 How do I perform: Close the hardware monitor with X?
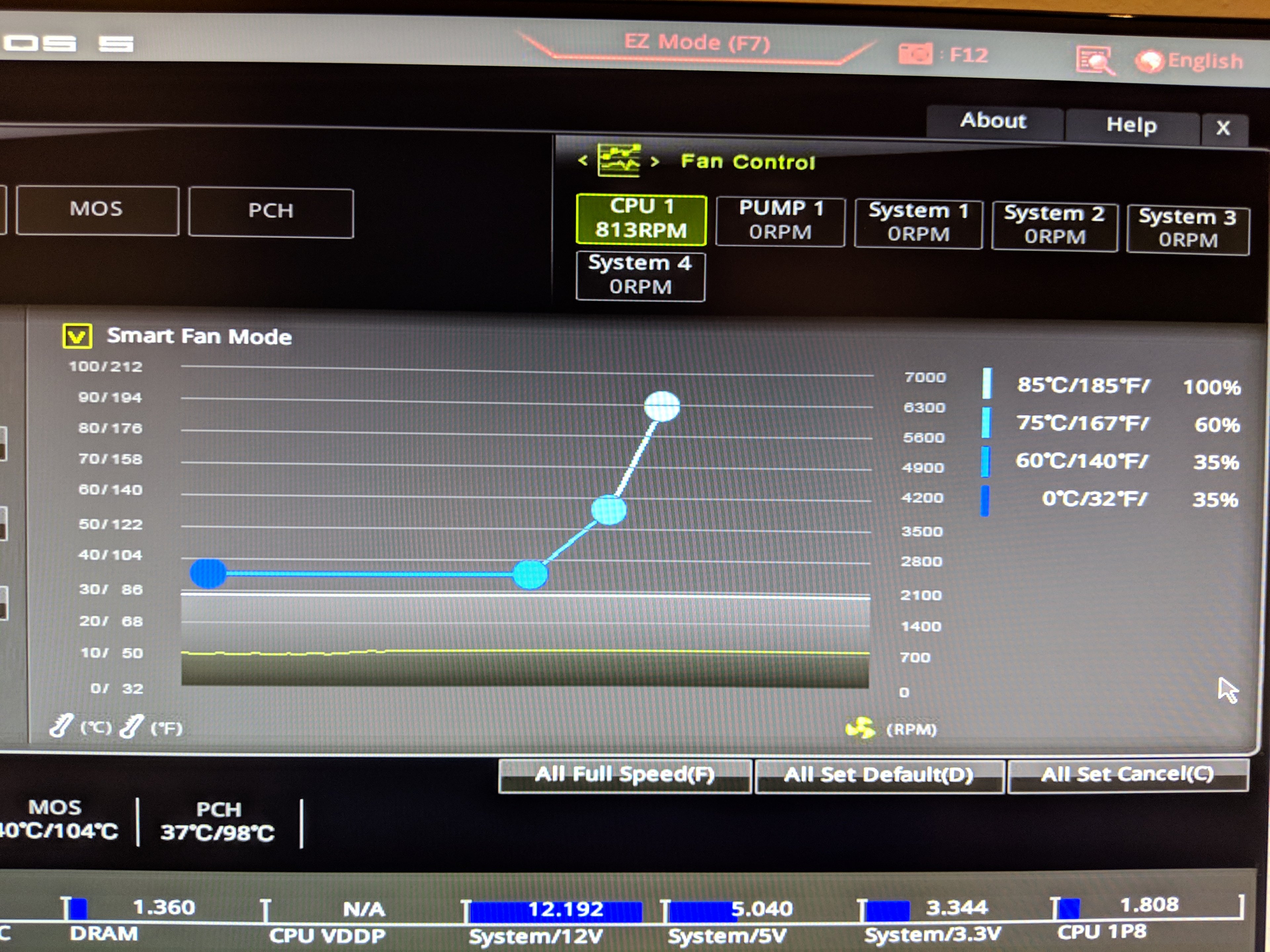(x=1223, y=127)
